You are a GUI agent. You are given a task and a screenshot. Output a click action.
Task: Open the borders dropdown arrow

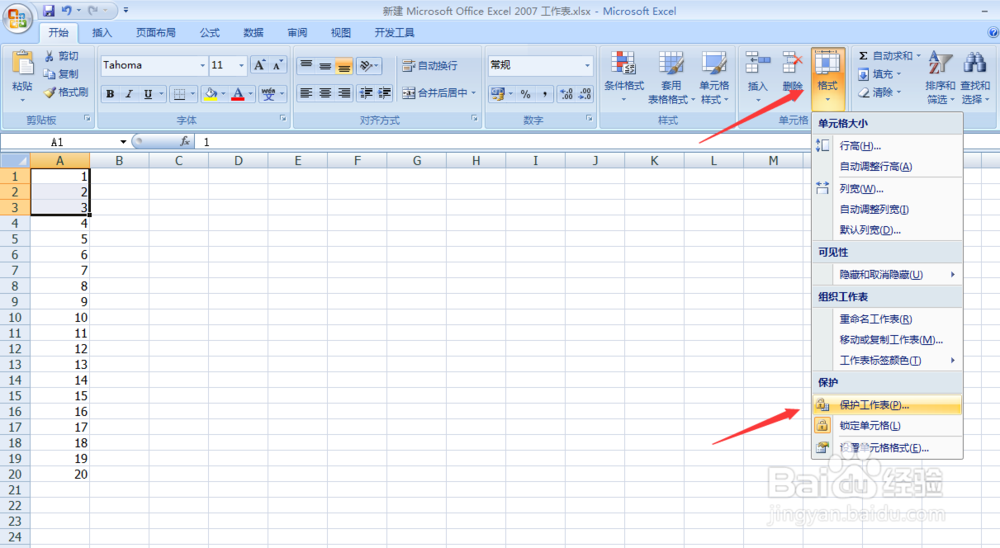193,94
